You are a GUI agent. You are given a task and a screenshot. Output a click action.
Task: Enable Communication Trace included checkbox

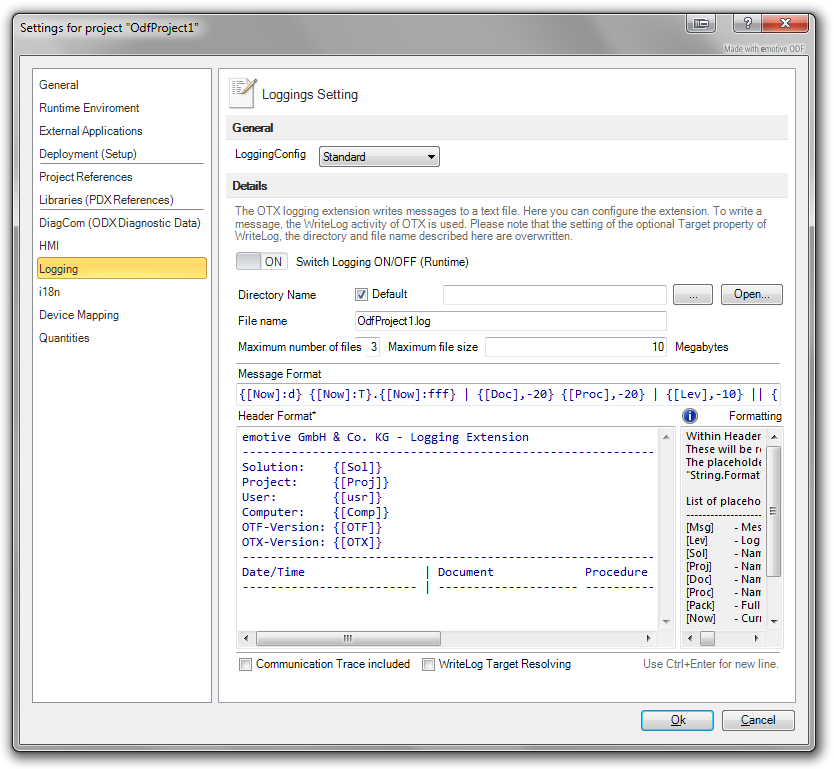pos(245,664)
